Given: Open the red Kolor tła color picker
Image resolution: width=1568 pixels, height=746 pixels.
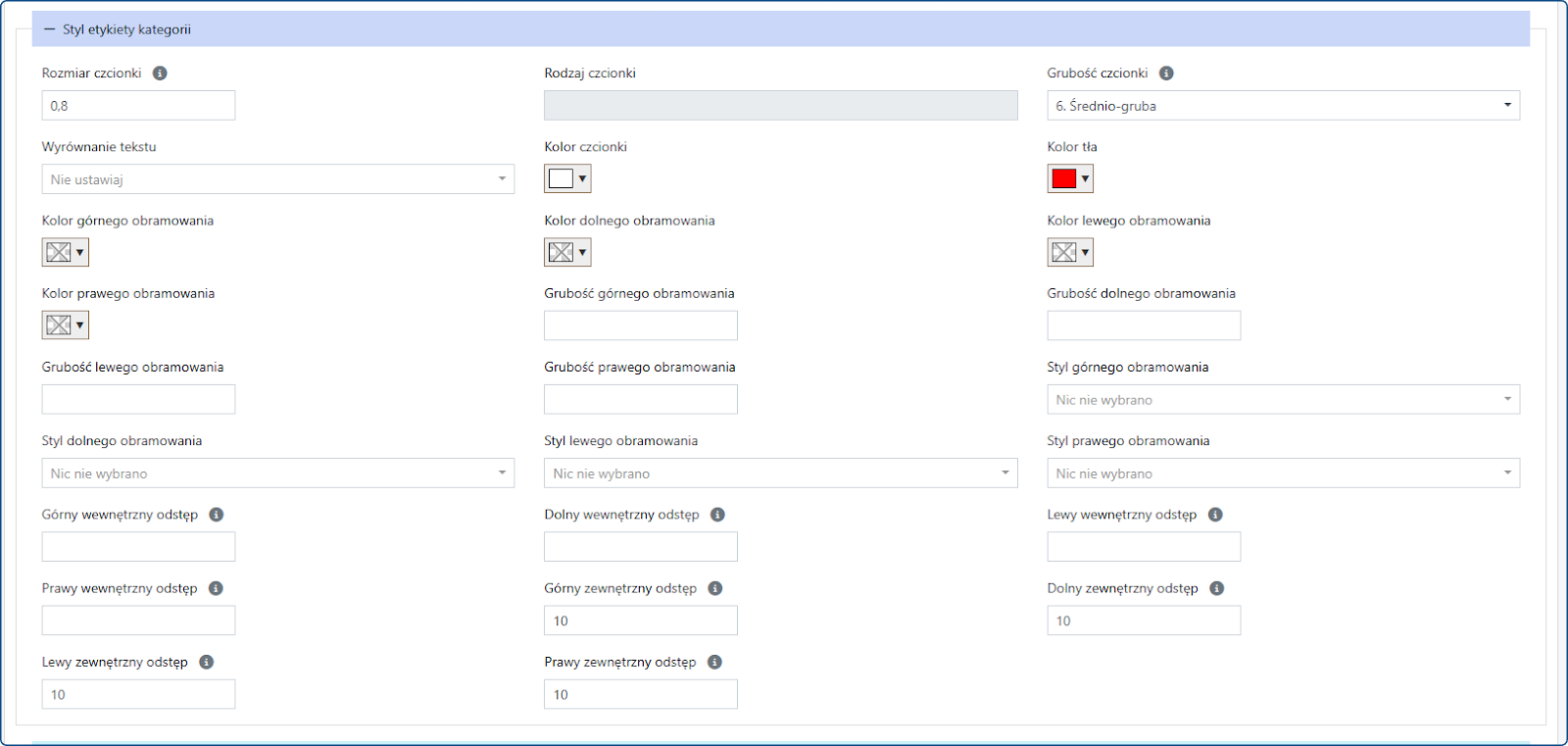Looking at the screenshot, I should point(1070,178).
